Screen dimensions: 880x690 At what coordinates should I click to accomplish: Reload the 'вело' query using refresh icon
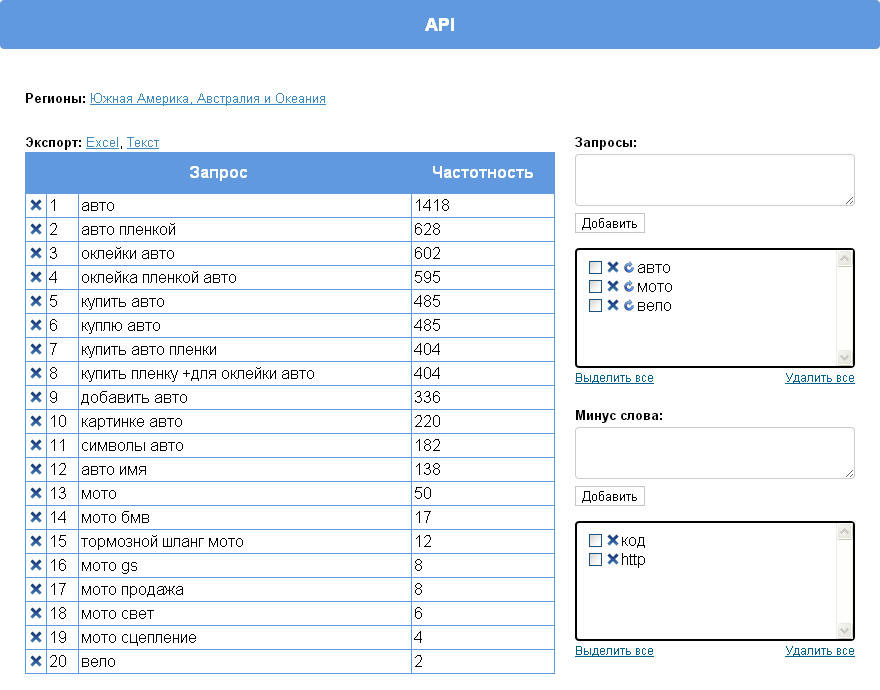point(628,306)
